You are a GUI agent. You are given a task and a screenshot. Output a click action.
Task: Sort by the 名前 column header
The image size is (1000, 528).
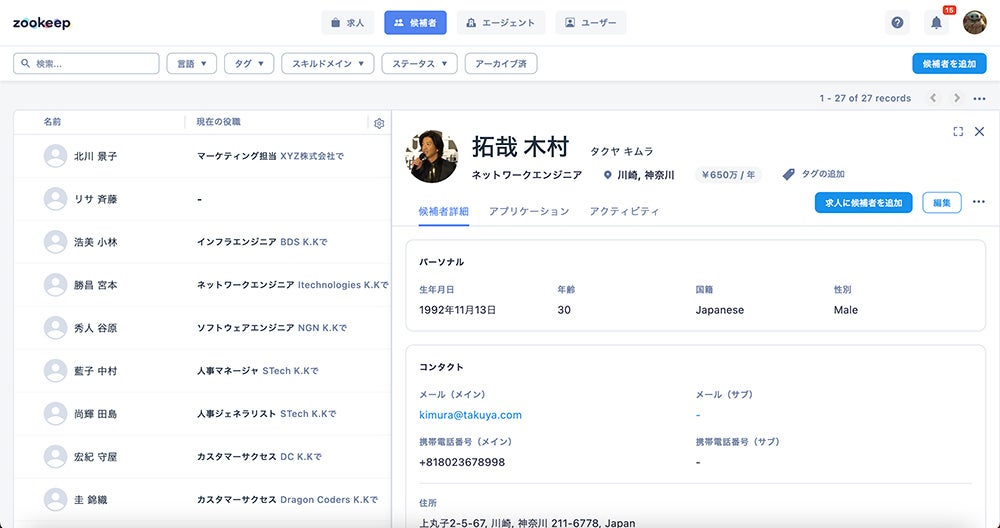[x=52, y=122]
